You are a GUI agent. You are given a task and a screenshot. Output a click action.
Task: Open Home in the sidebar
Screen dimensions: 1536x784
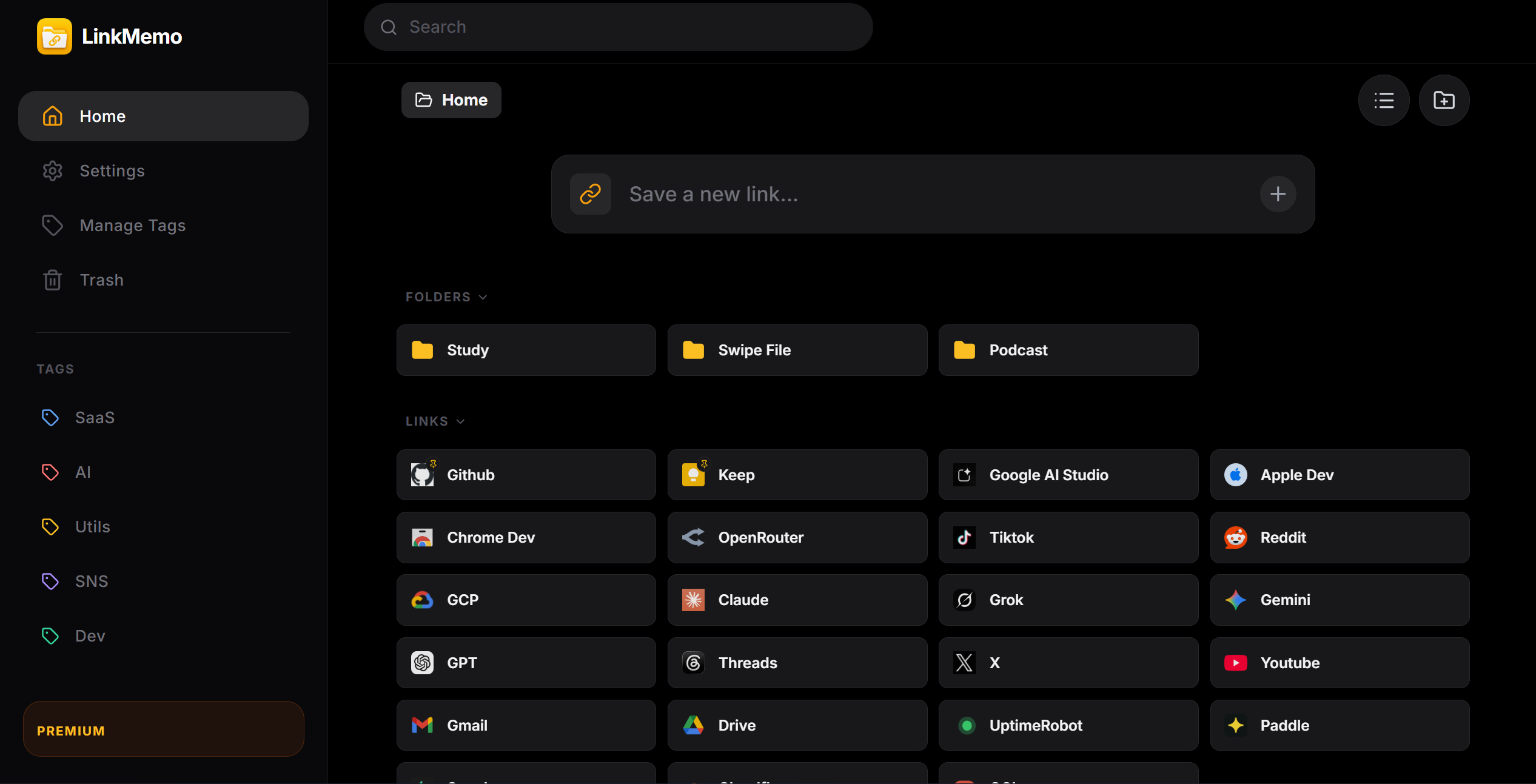click(163, 116)
